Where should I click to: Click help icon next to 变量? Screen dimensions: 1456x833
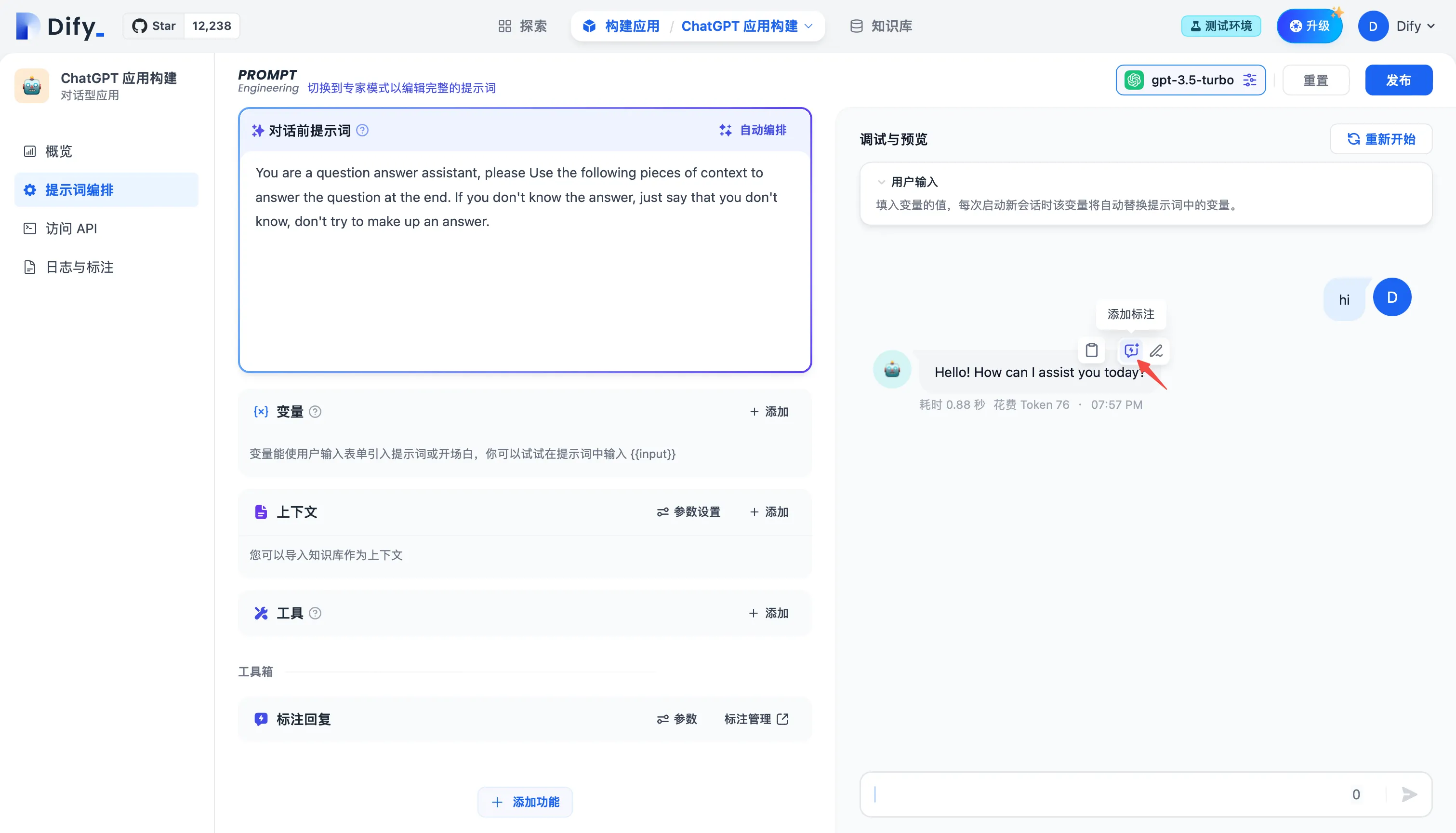[x=315, y=412]
